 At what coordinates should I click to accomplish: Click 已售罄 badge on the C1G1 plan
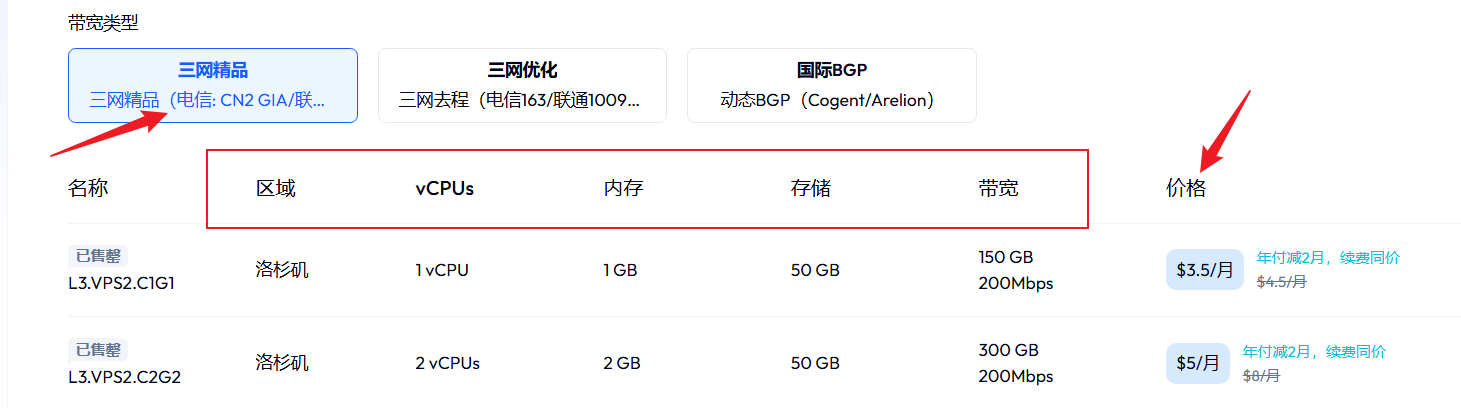tap(98, 257)
